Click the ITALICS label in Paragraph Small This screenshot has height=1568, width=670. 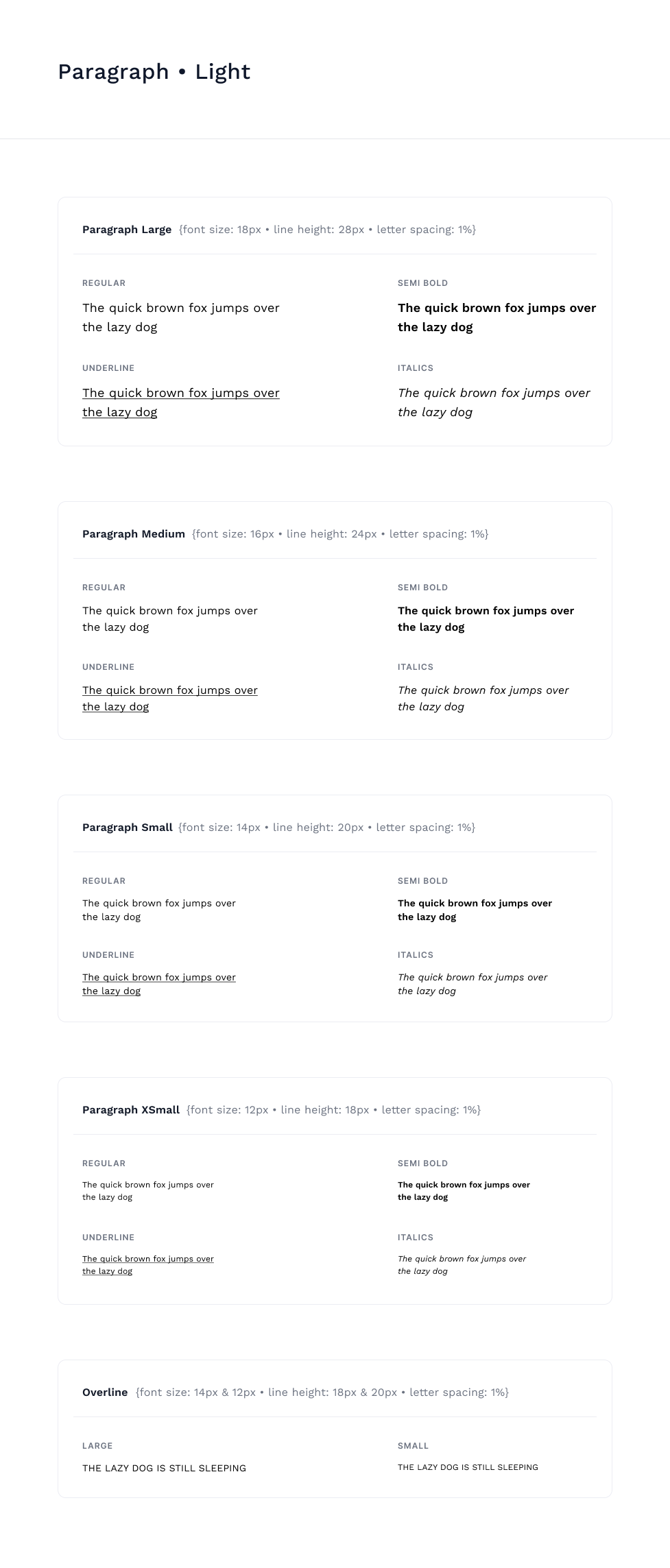pyautogui.click(x=416, y=955)
